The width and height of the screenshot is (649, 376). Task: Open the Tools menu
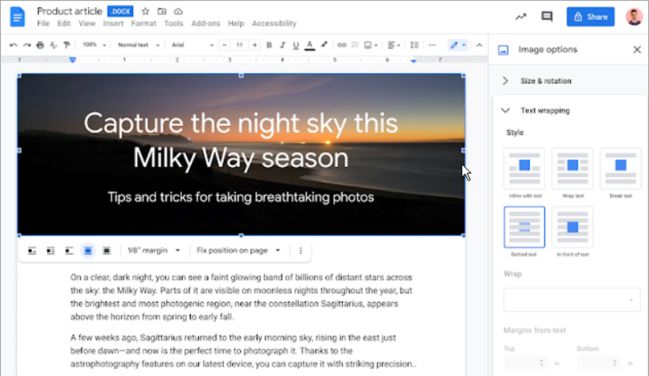(173, 24)
